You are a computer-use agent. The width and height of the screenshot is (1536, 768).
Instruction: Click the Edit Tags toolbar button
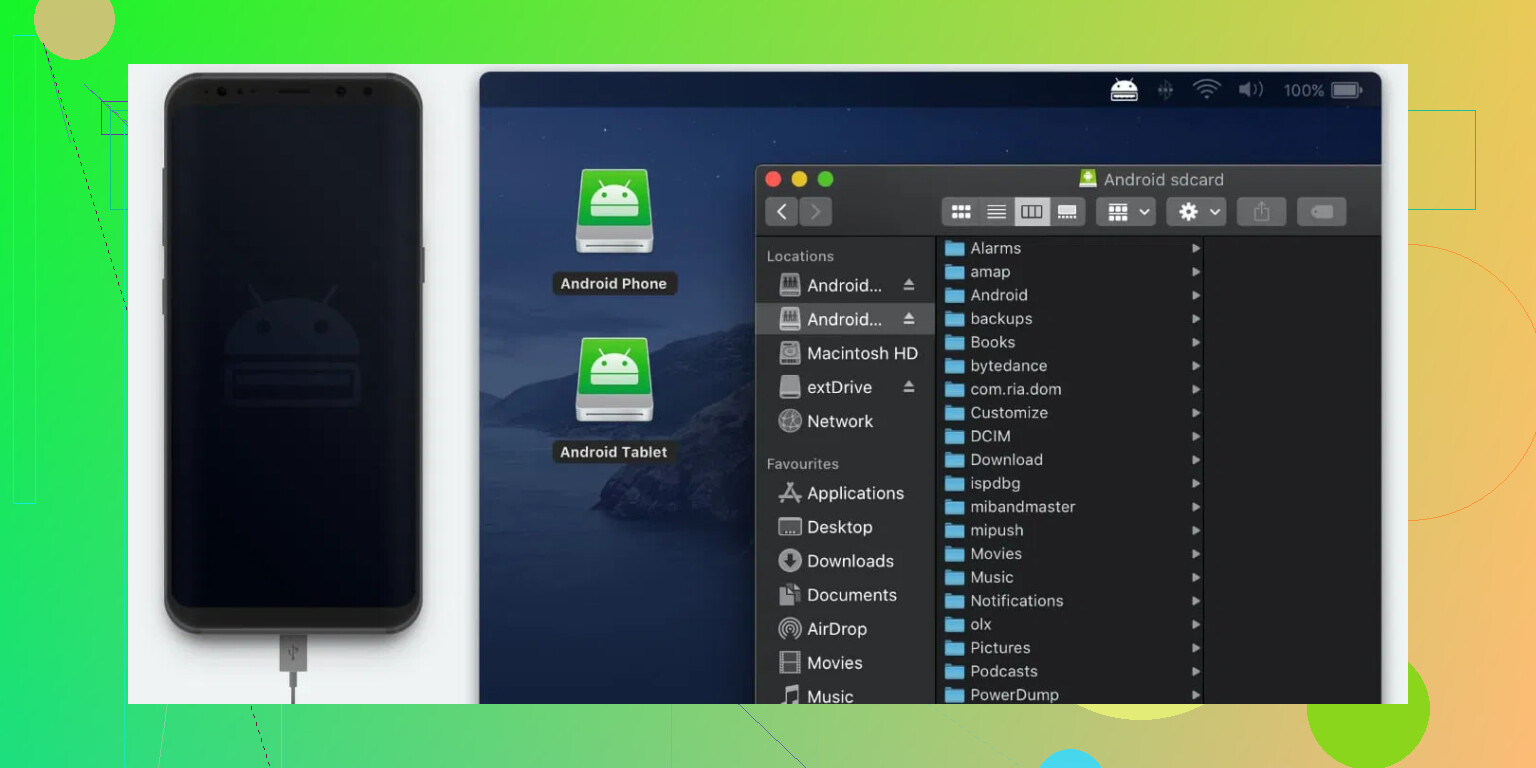tap(1321, 211)
